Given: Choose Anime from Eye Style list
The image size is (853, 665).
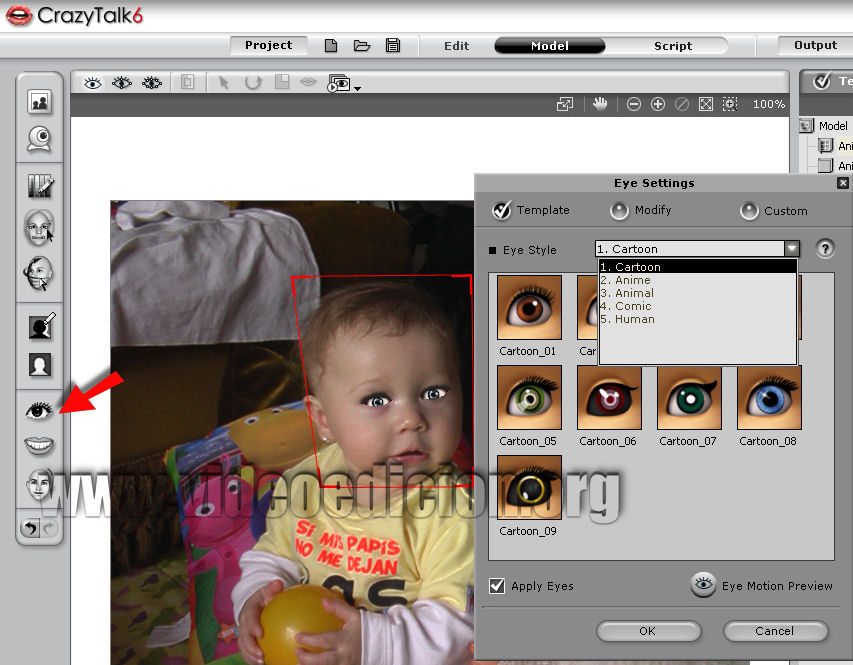Looking at the screenshot, I should [x=633, y=281].
